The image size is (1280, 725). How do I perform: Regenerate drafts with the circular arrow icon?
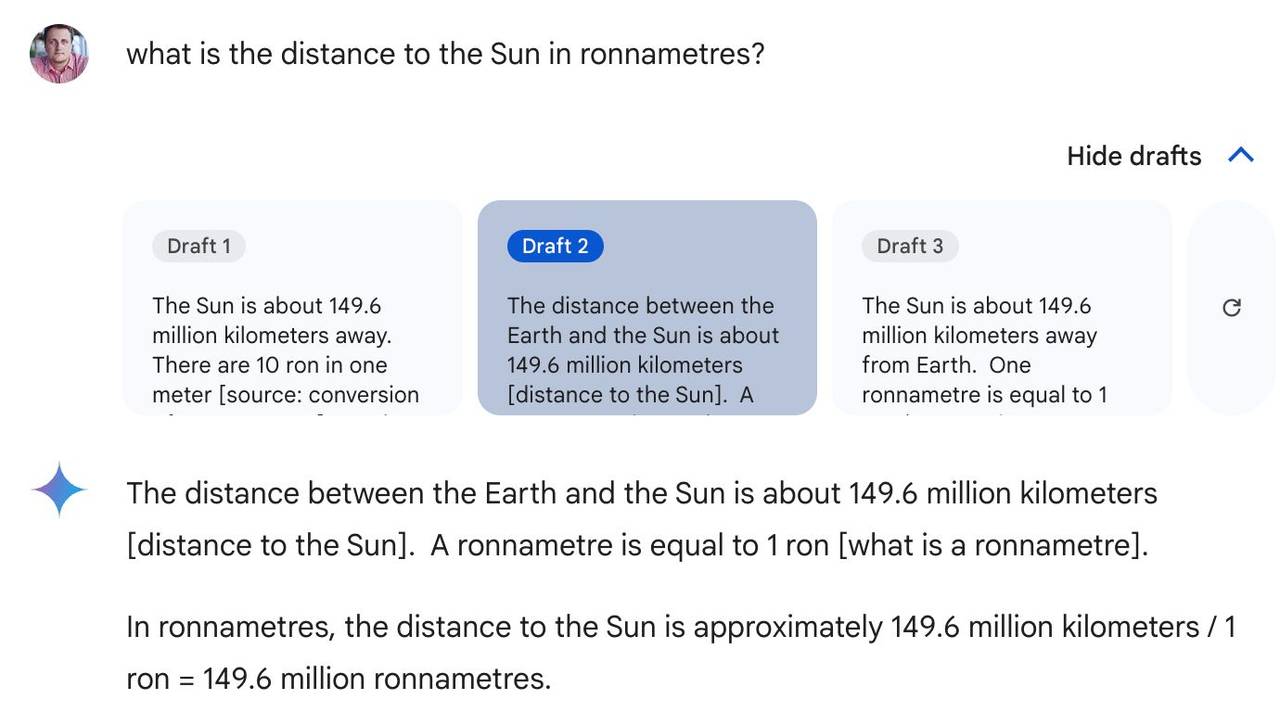tap(1232, 308)
